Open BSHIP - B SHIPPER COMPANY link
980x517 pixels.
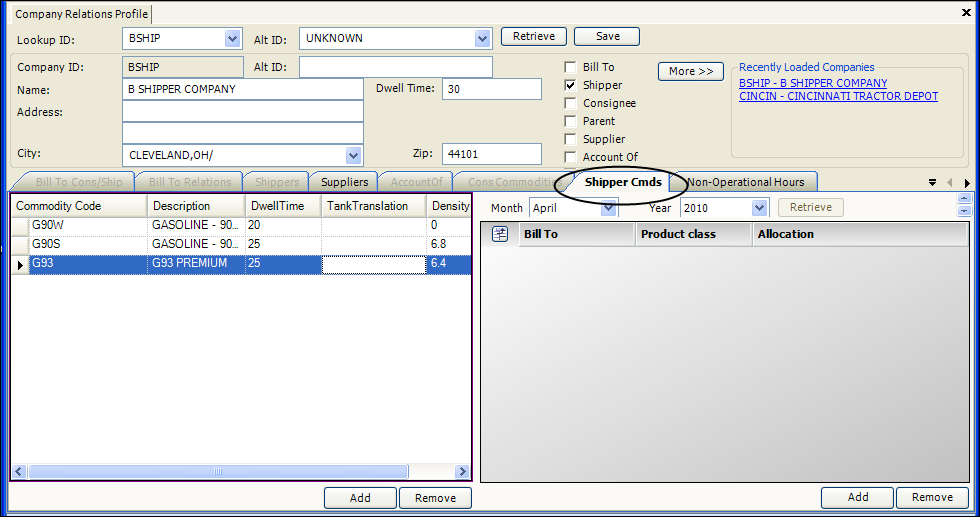tap(812, 83)
